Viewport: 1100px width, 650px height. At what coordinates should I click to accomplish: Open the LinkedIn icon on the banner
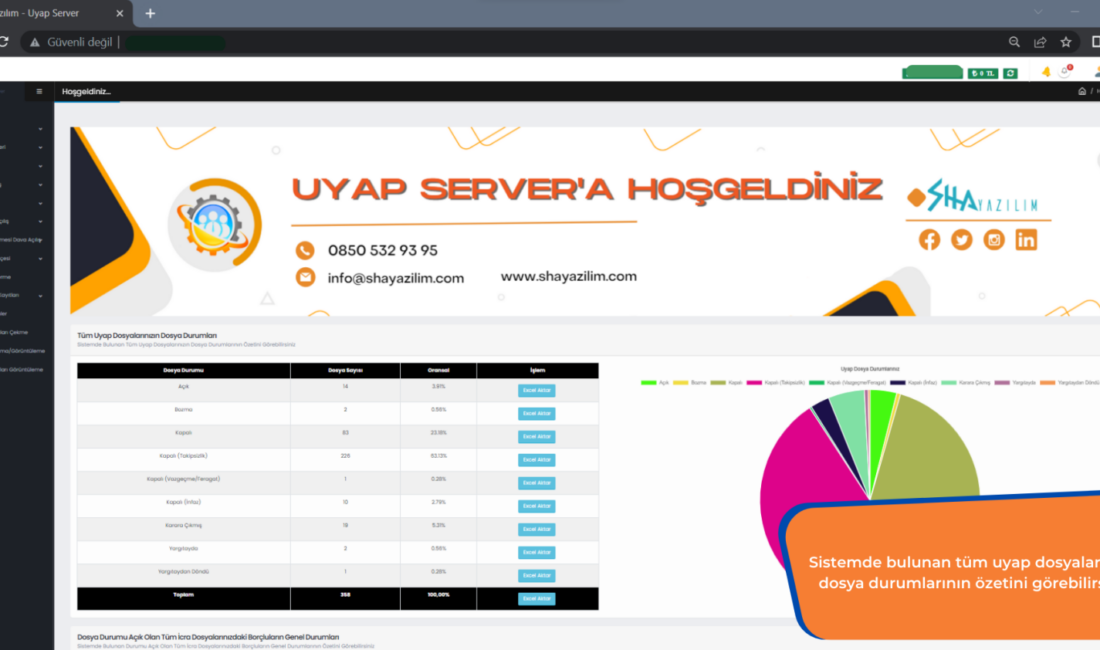pyautogui.click(x=1025, y=239)
